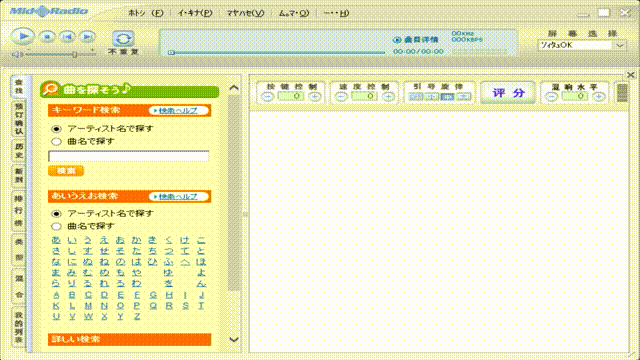Switch to the 查找 search side tab
The image size is (640, 360).
point(19,86)
